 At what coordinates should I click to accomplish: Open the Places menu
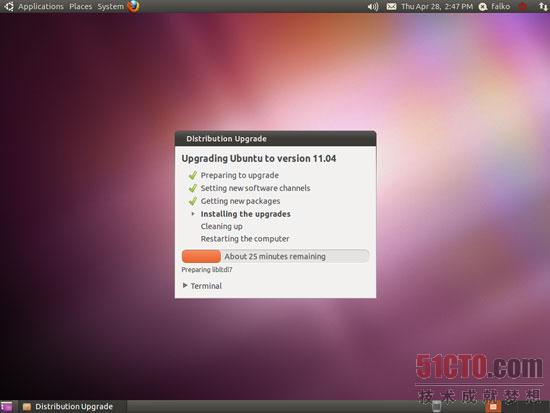point(80,7)
